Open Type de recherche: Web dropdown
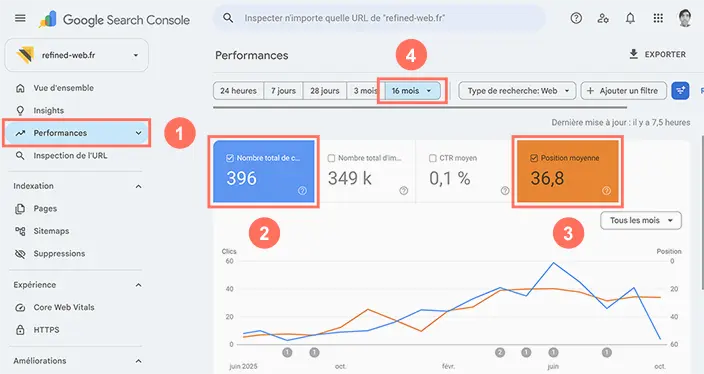 coord(517,91)
